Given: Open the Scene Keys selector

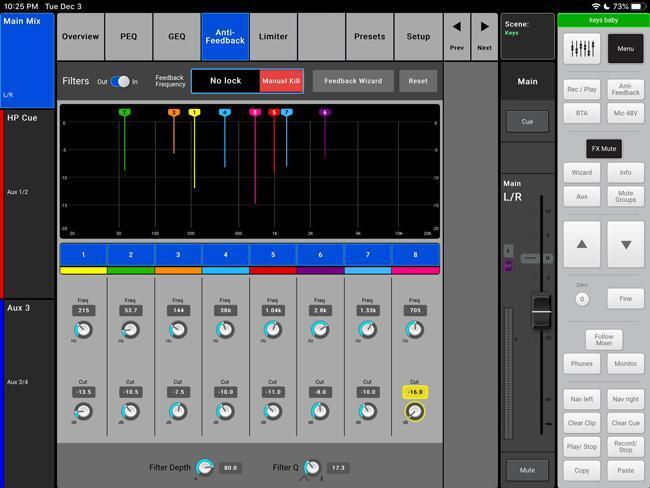Looking at the screenshot, I should coord(527,36).
